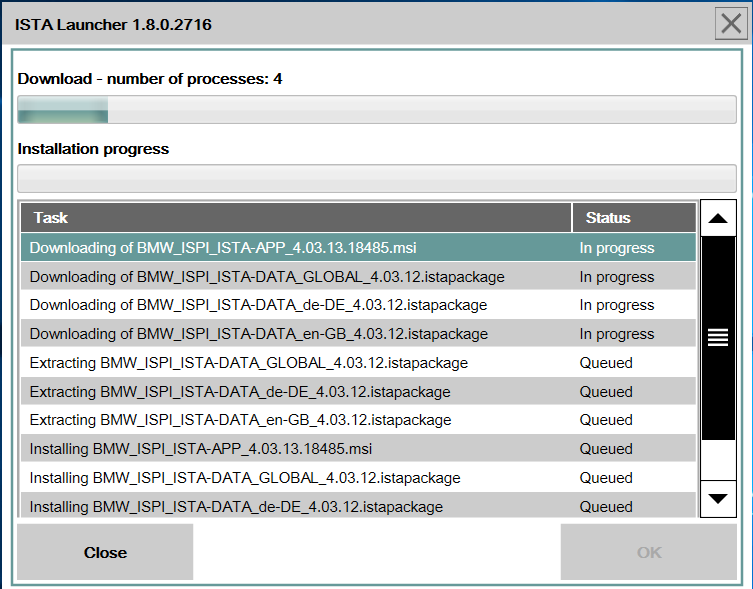The width and height of the screenshot is (753, 589).
Task: Click the grayed OK button
Action: pyautogui.click(x=648, y=552)
